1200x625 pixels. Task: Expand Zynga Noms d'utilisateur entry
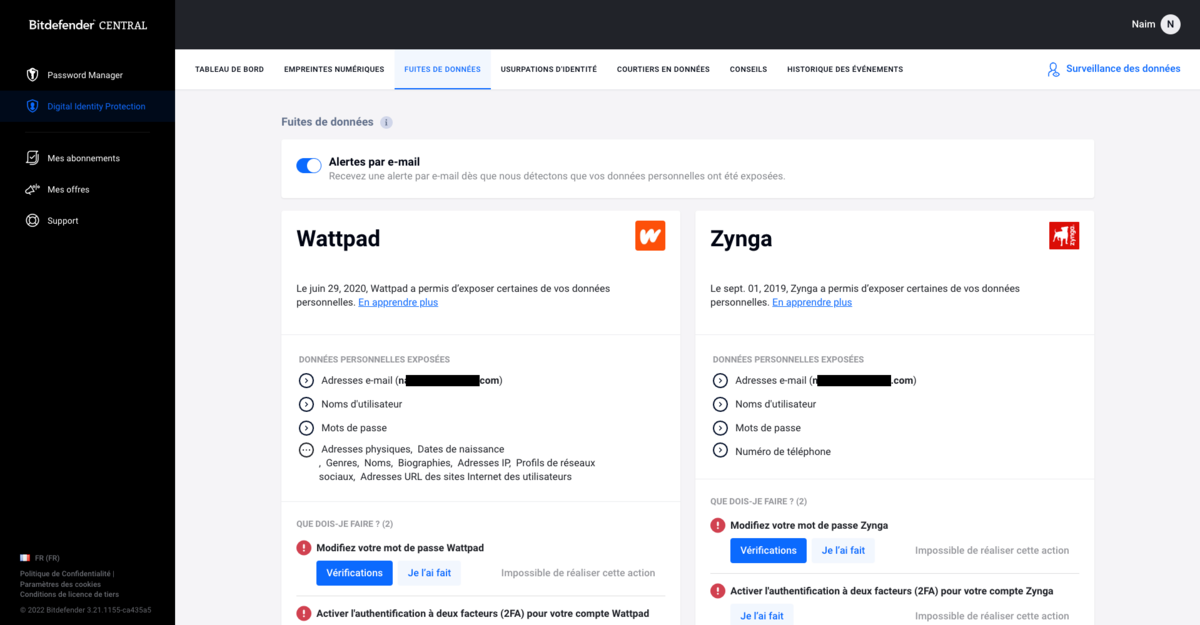(720, 404)
